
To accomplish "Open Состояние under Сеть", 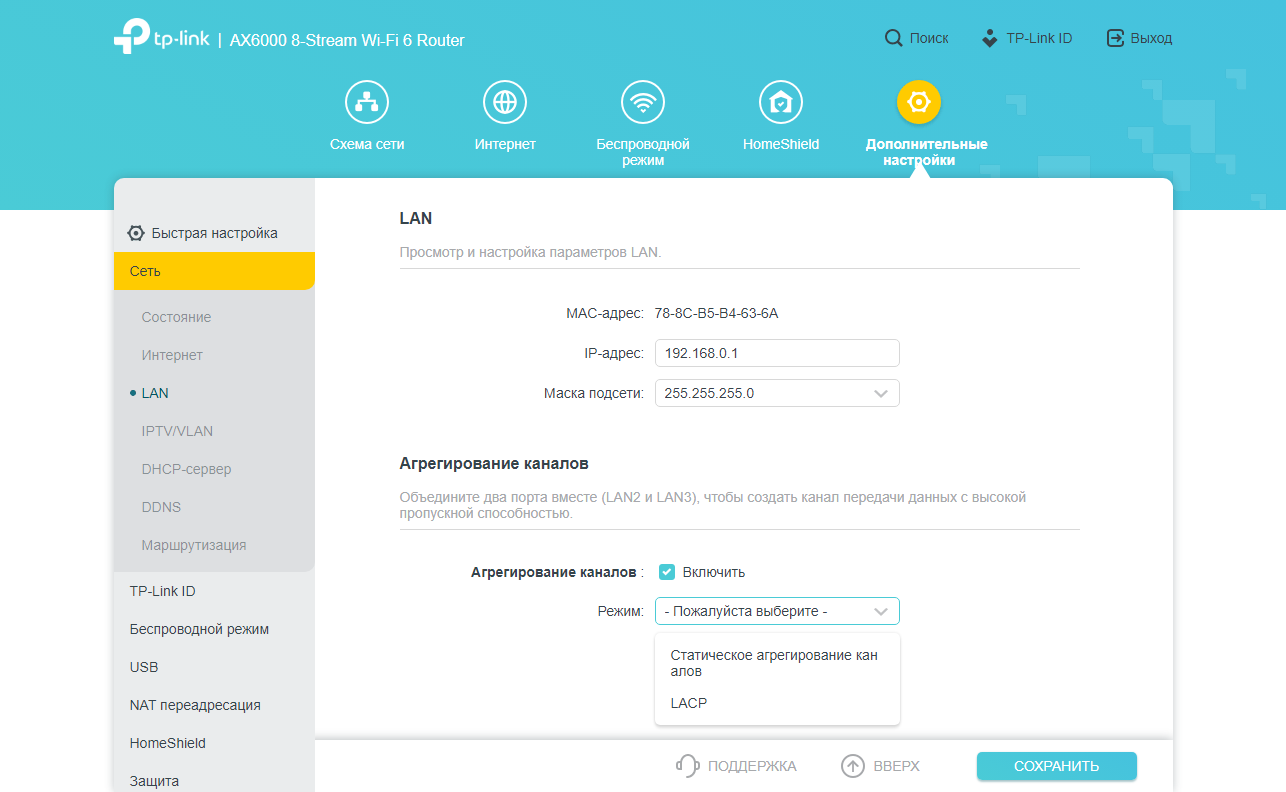I will coord(176,317).
